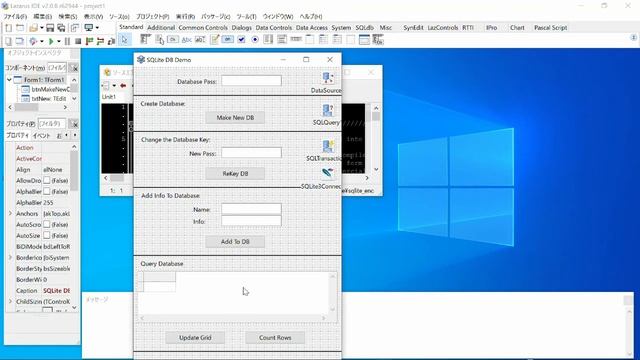Click the Open folder icon in main toolbar
Viewport: 640px width, 360px height.
(x=33, y=28)
